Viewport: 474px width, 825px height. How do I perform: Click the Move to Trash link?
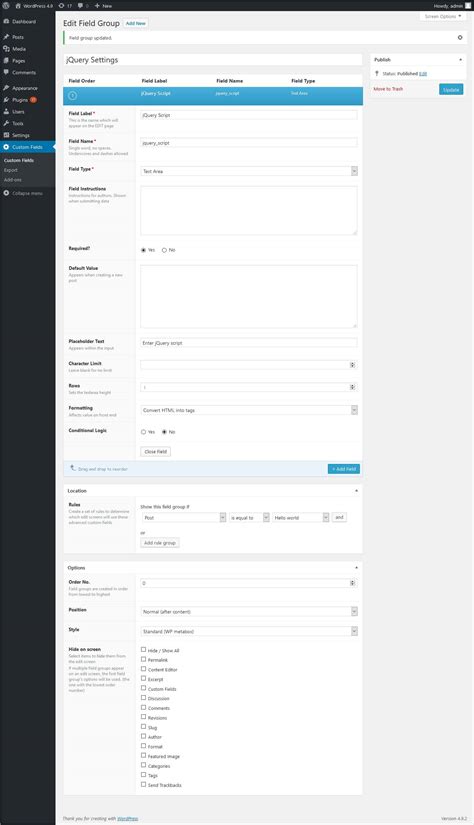(x=388, y=89)
